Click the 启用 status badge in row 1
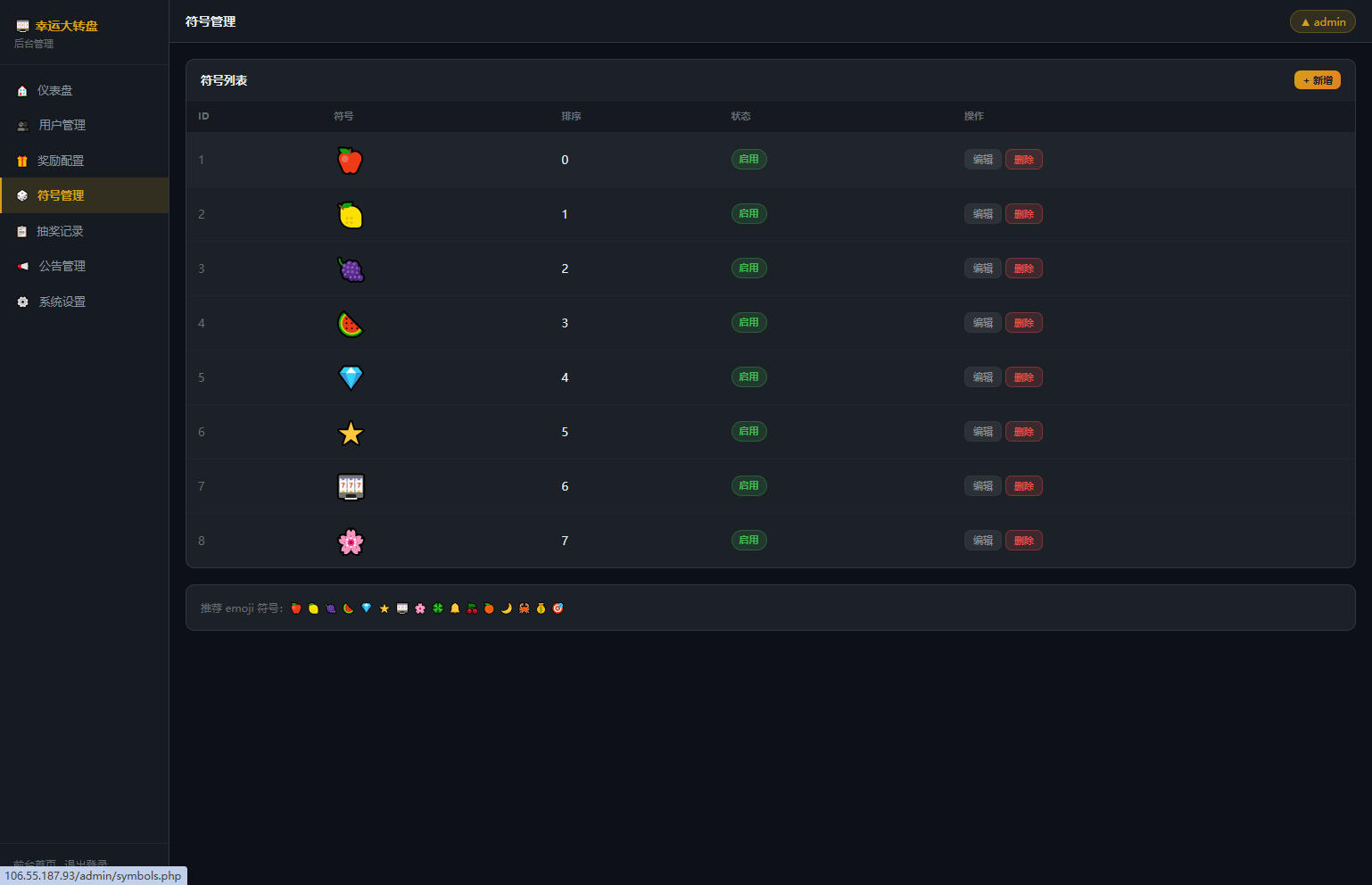This screenshot has height=885, width=1372. tap(749, 160)
